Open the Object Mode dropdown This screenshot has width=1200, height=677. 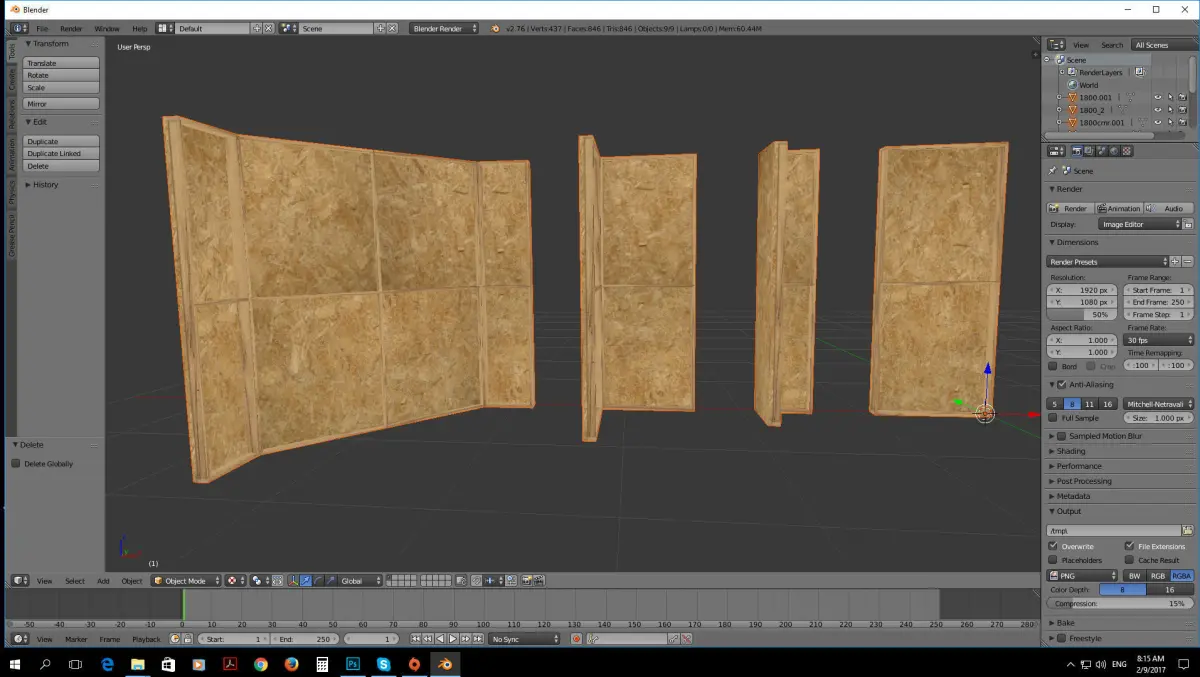pyautogui.click(x=186, y=580)
